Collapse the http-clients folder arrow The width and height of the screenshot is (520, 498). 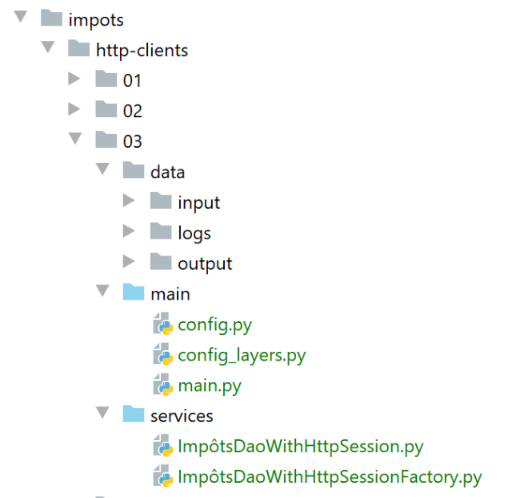48,47
